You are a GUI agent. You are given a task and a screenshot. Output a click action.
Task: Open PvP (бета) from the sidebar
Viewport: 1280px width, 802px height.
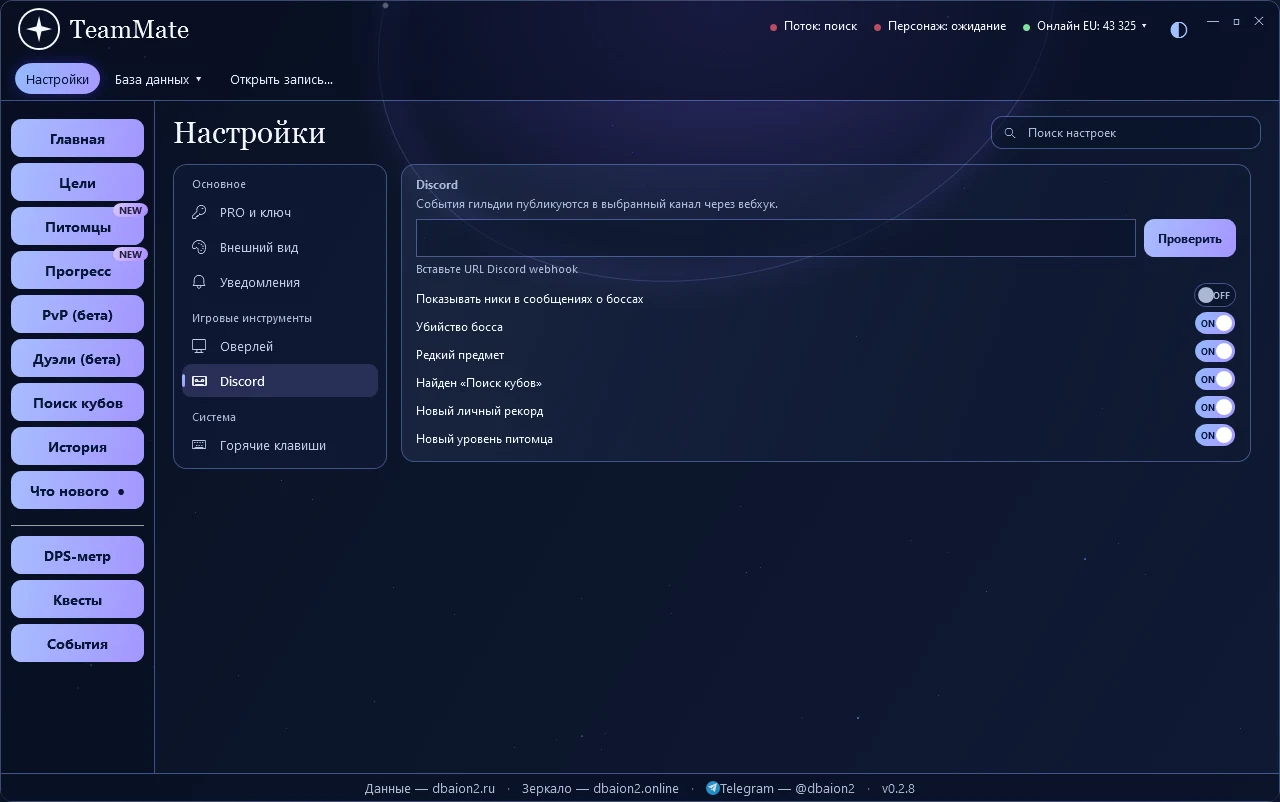coord(77,315)
